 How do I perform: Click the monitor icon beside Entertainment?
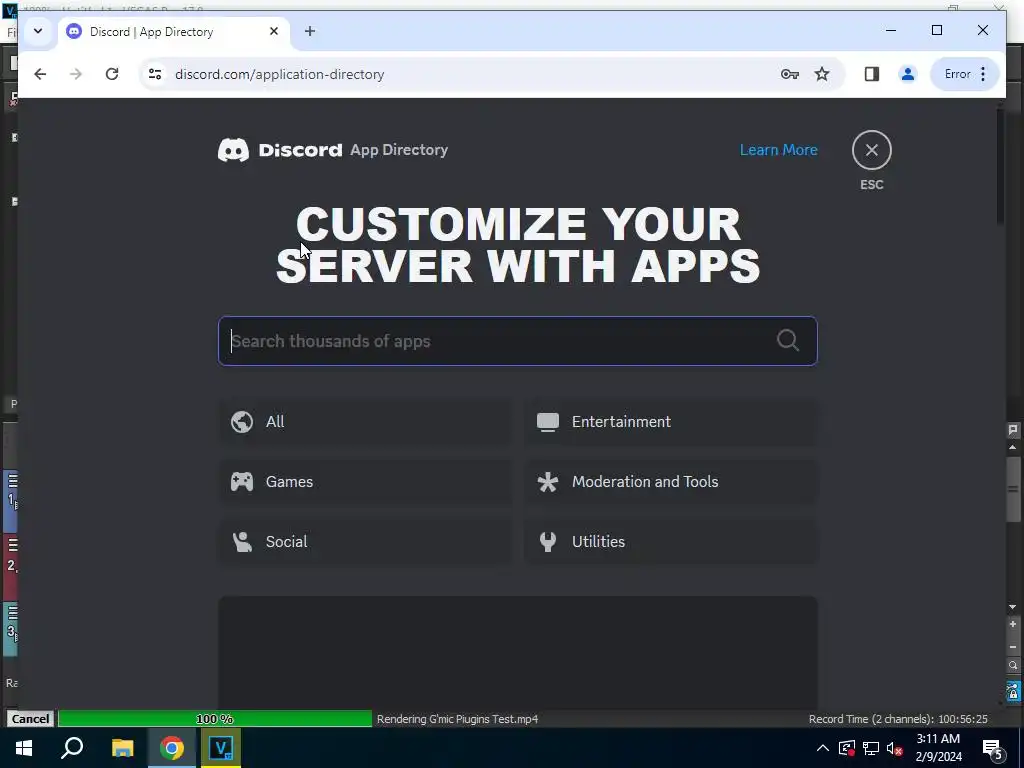click(x=548, y=422)
